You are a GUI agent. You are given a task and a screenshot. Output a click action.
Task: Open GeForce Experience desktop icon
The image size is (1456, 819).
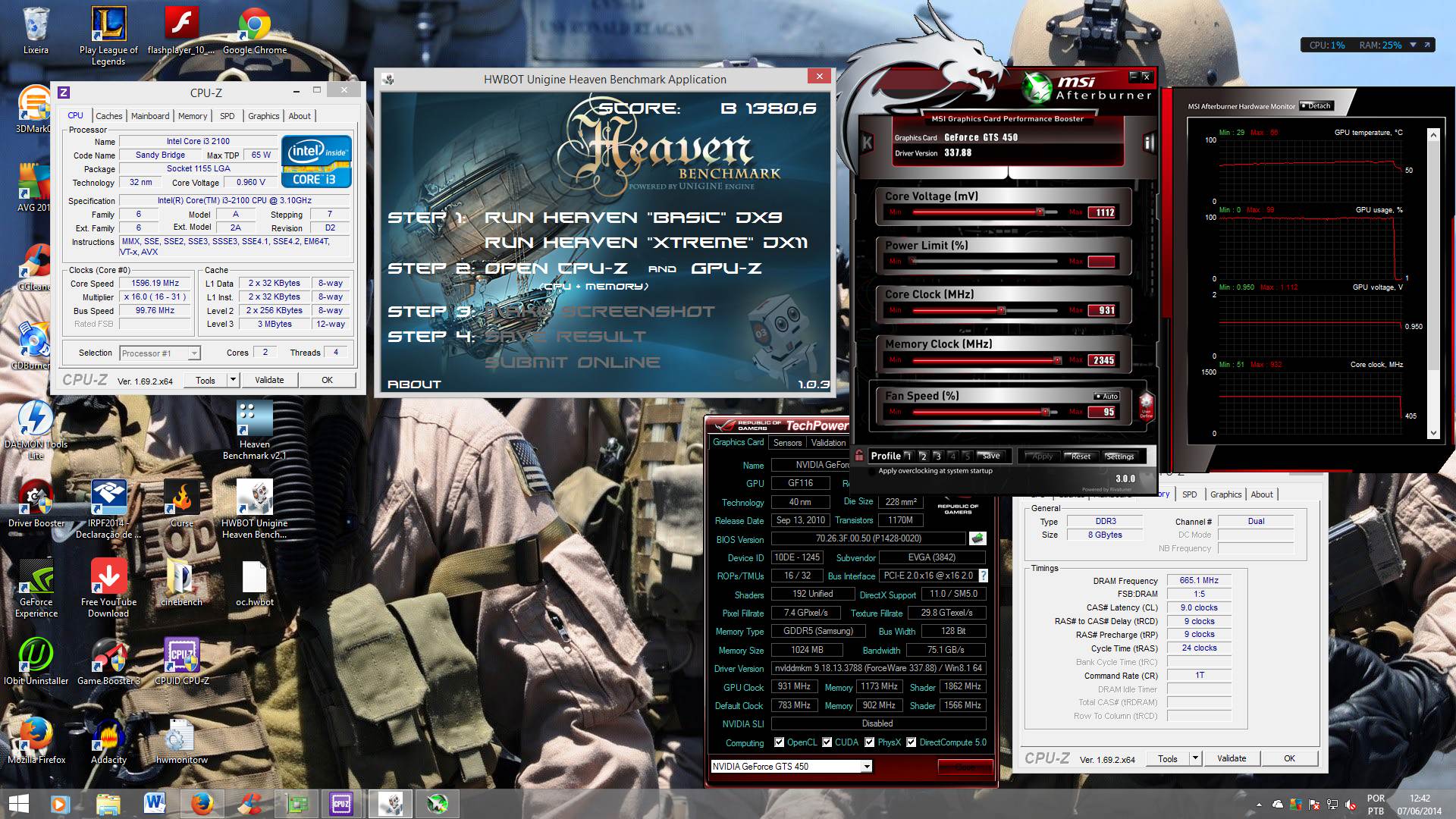point(36,588)
